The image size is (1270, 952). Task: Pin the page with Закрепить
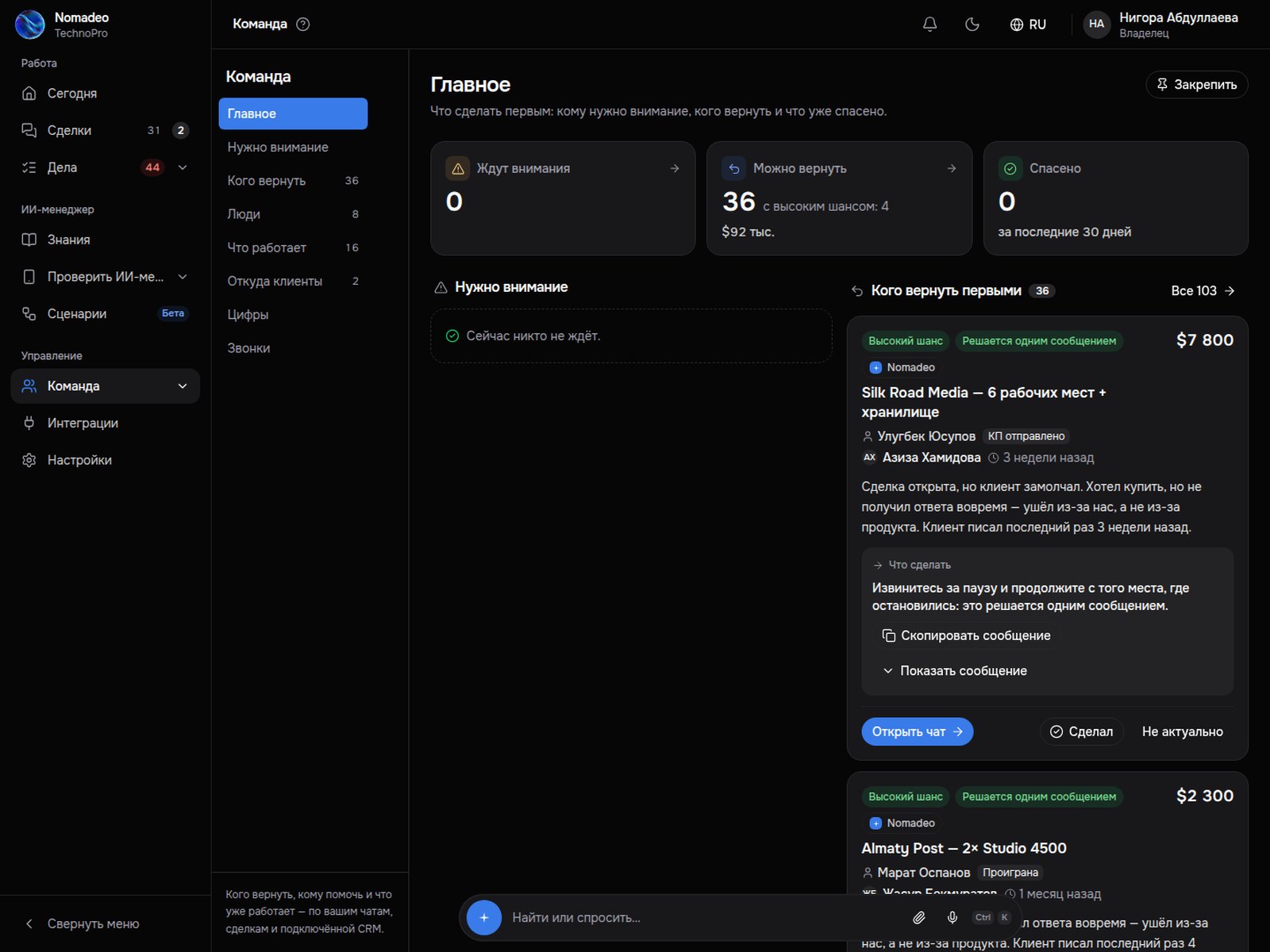1197,85
